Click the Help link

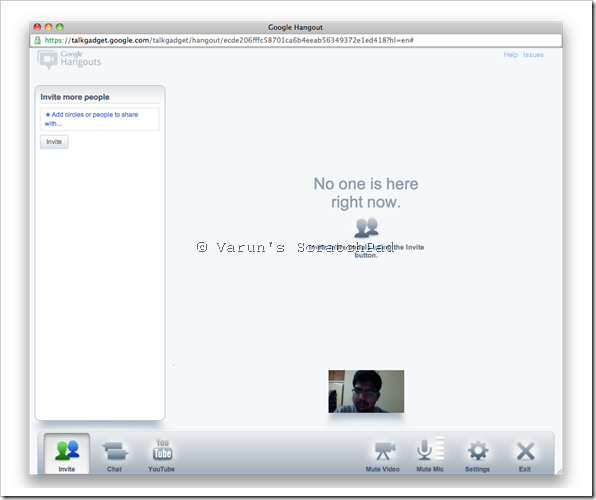511,55
